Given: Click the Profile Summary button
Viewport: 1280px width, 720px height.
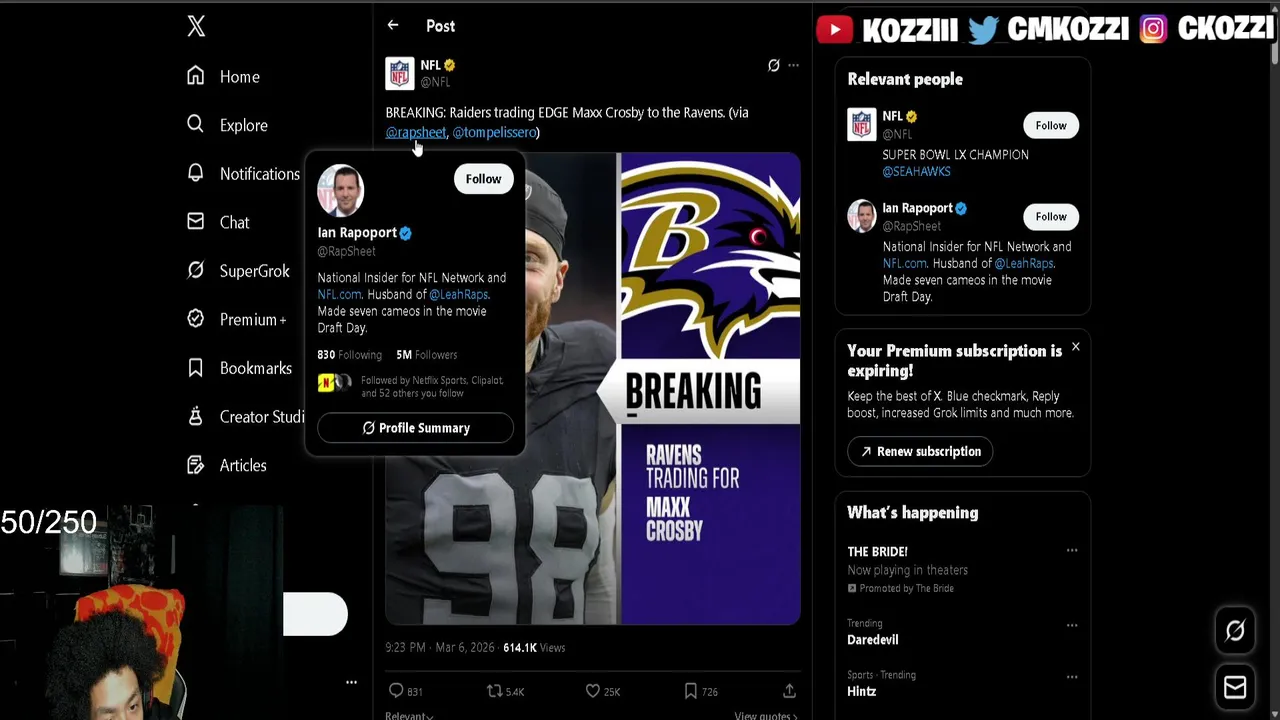Looking at the screenshot, I should tap(415, 428).
